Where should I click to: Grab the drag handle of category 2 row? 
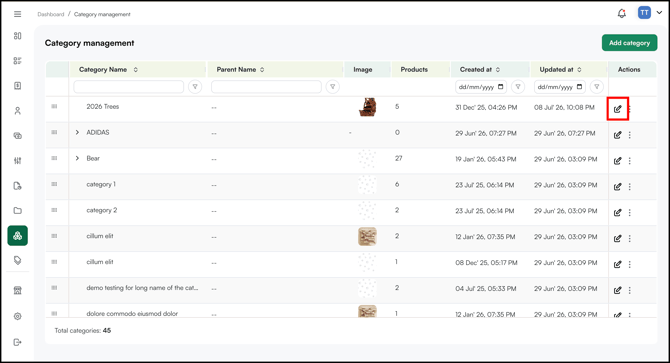(x=54, y=210)
